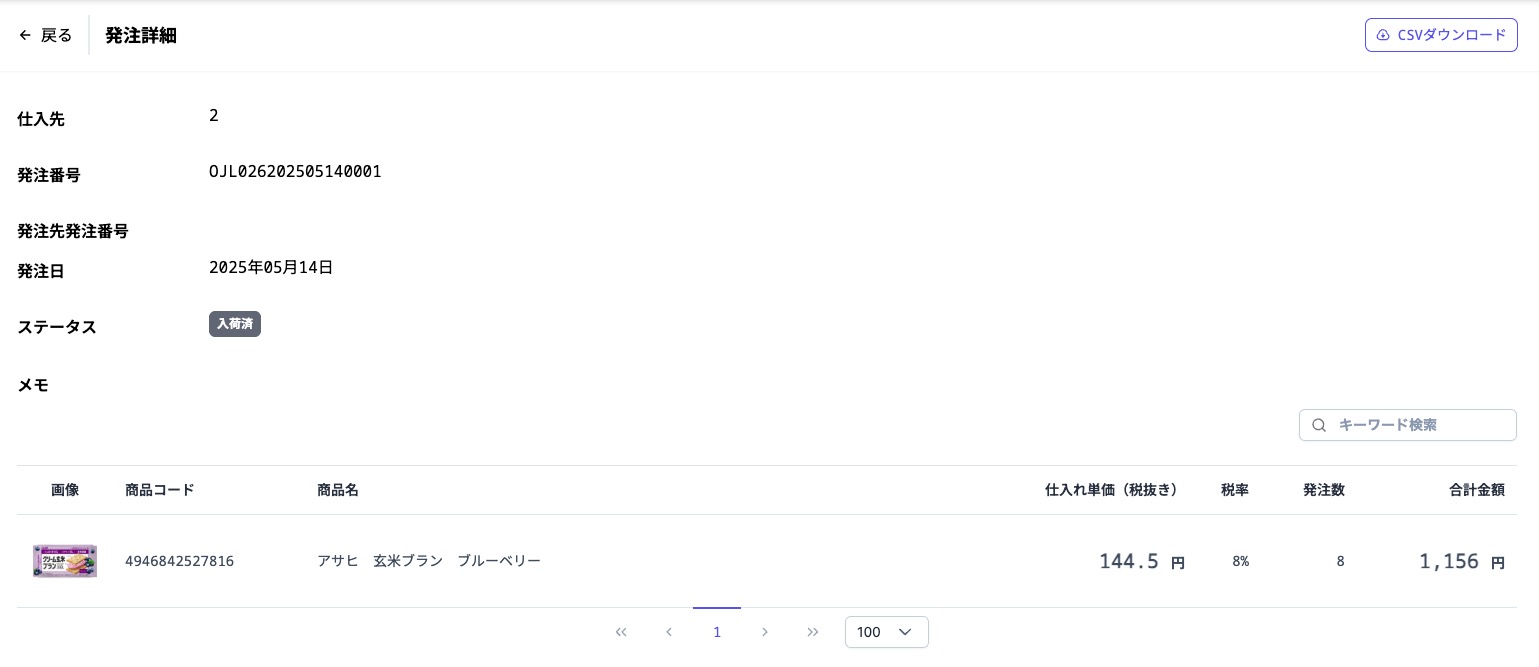
Task: Open the product image thumbnail
Action: tap(65, 561)
